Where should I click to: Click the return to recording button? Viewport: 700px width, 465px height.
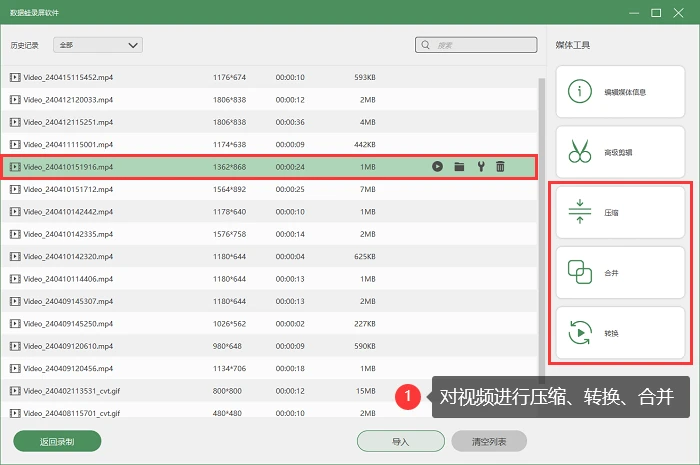[x=57, y=441]
